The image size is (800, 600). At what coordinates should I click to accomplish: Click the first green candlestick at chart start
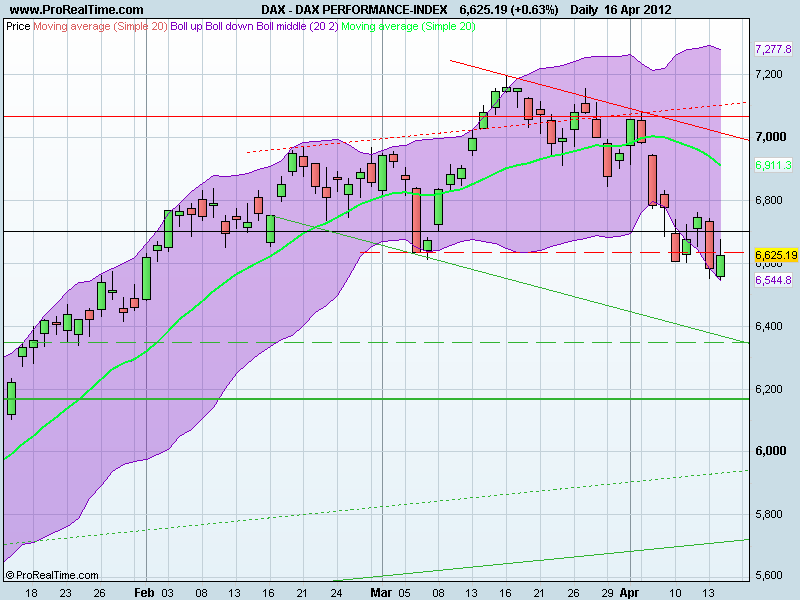[11, 398]
